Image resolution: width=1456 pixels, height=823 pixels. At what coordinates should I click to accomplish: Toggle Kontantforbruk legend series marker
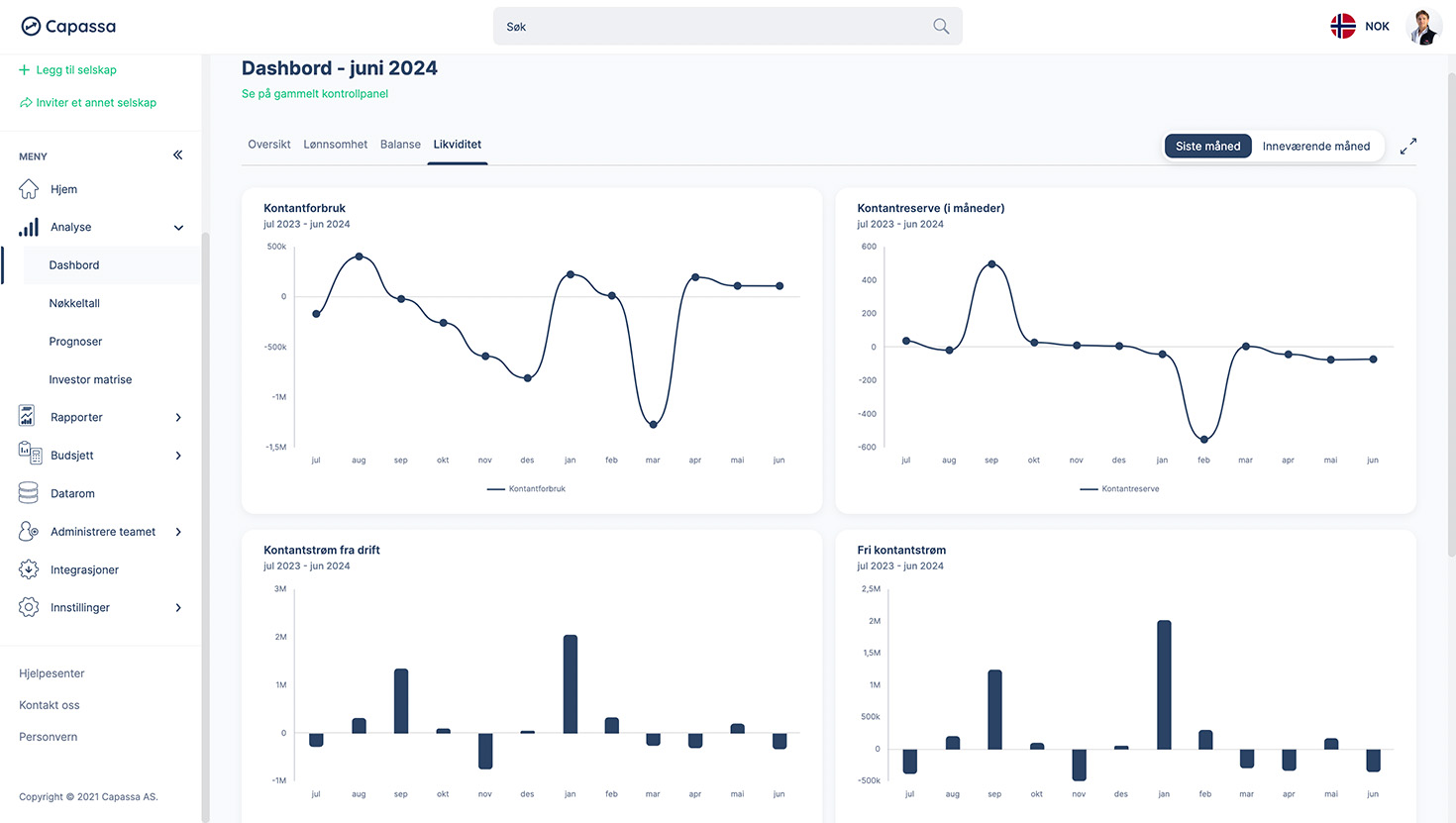pyautogui.click(x=495, y=489)
